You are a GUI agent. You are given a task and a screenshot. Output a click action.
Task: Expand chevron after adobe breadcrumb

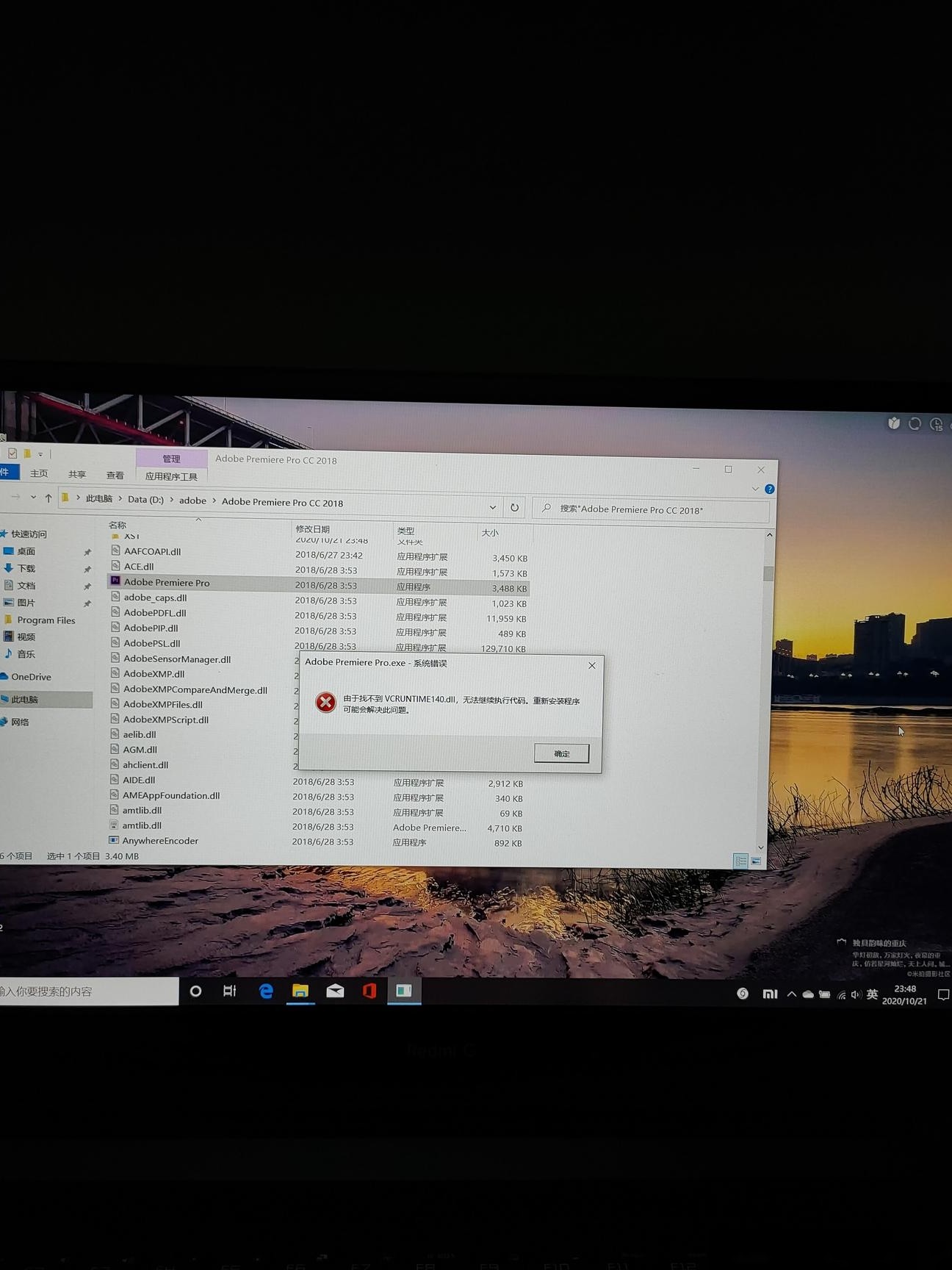click(214, 501)
